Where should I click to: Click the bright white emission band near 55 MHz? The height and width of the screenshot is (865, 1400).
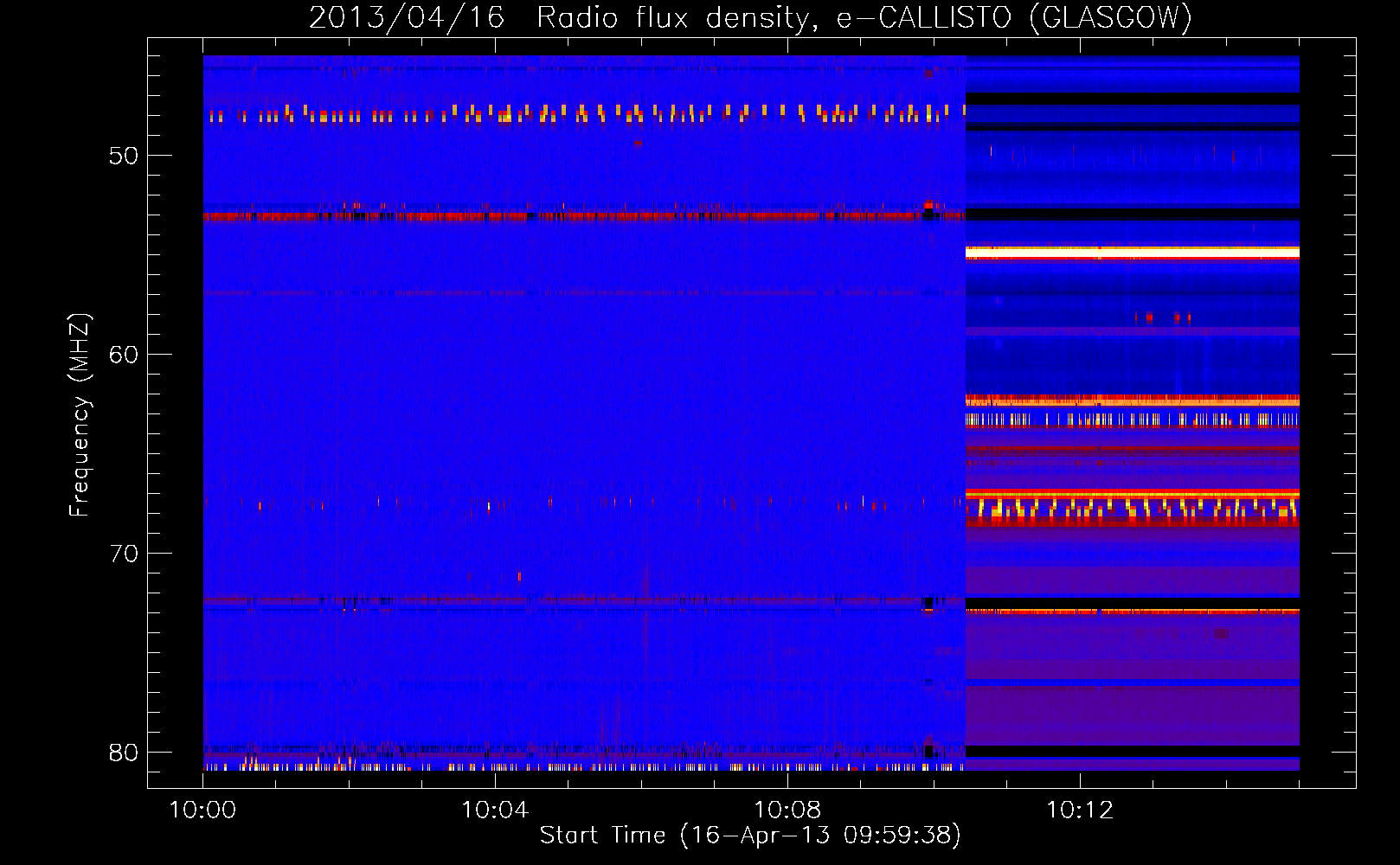click(x=1133, y=253)
